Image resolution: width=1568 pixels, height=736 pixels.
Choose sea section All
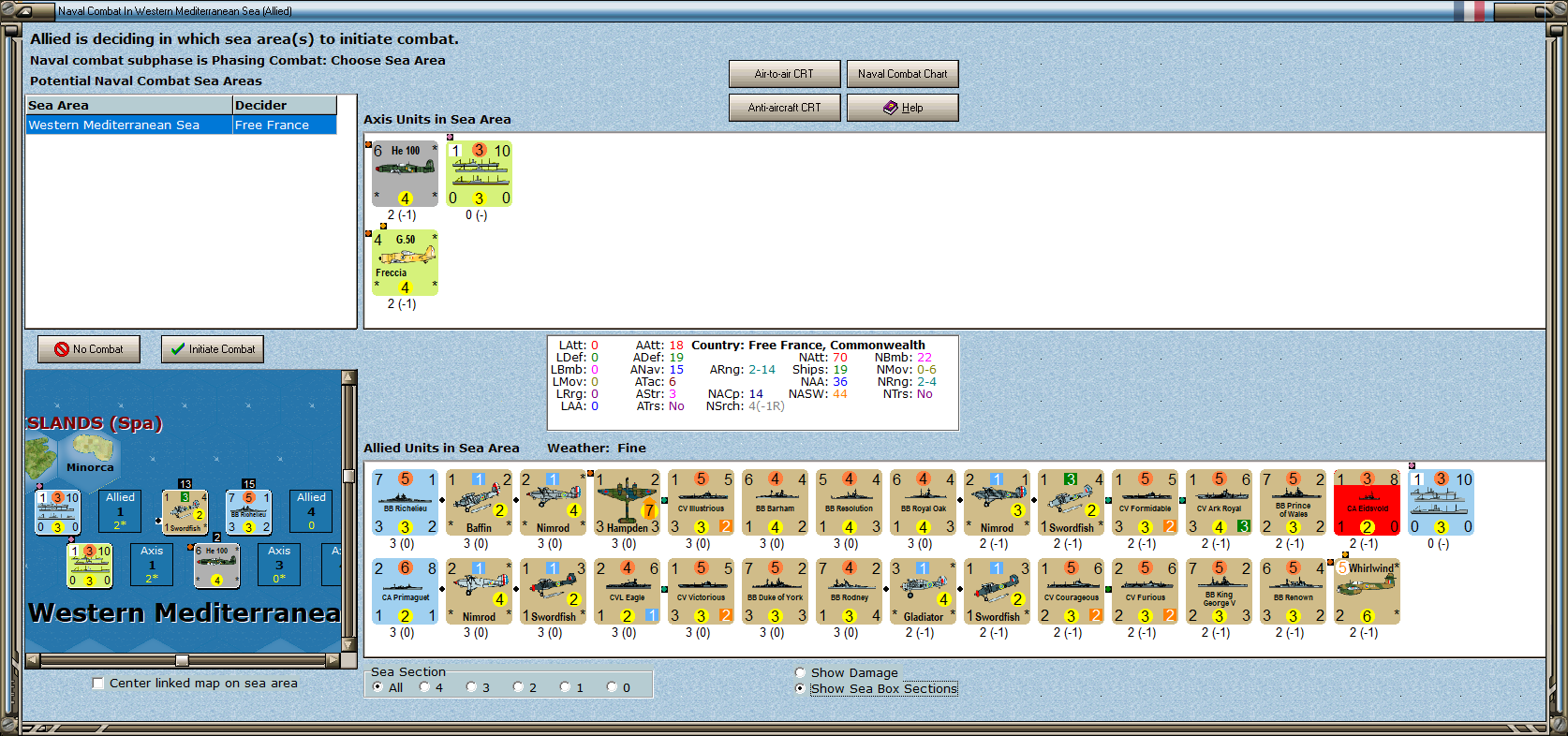click(377, 687)
